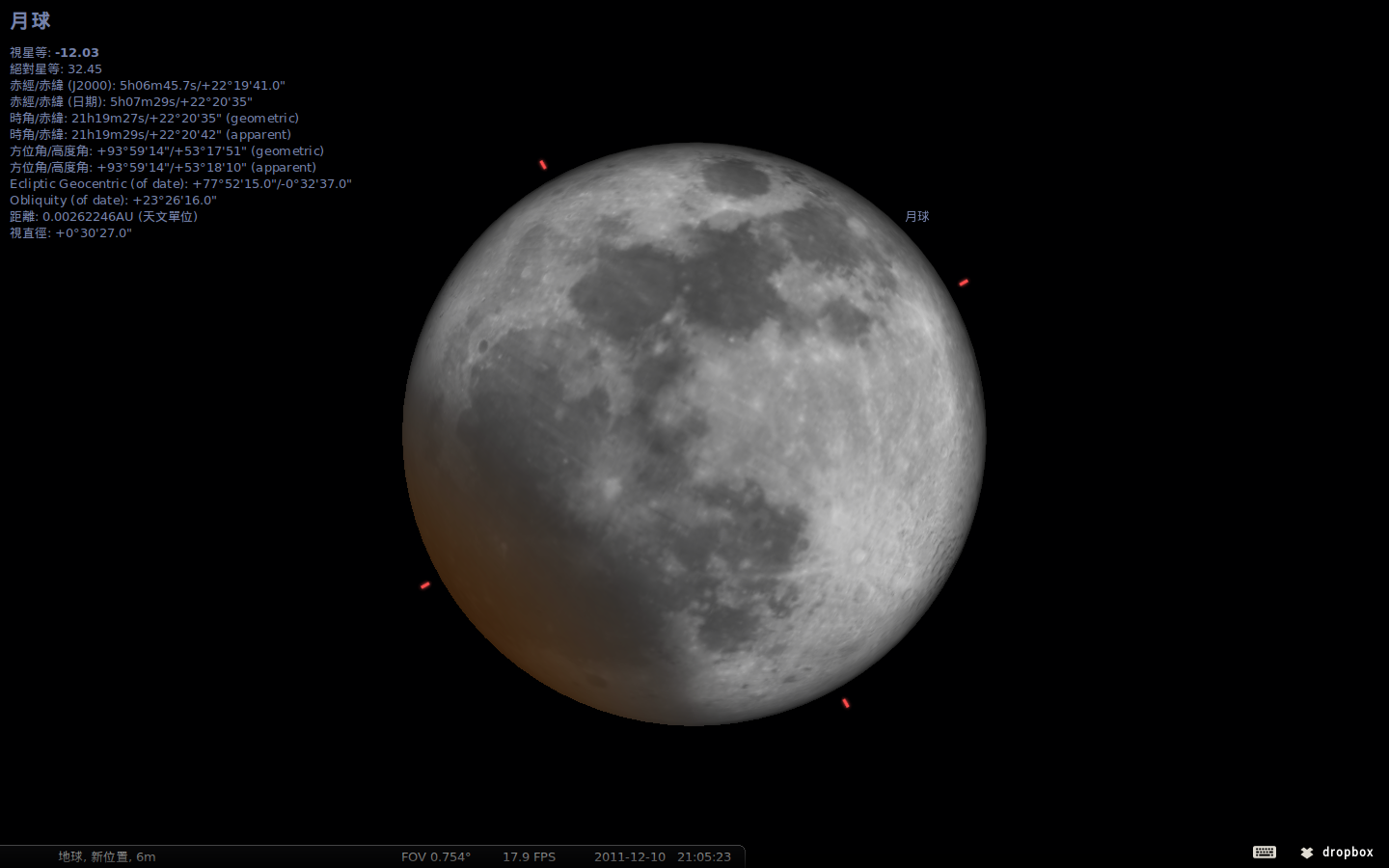This screenshot has height=868, width=1389.
Task: Click the 時角/赤緯 geometric line
Action: pyautogui.click(x=154, y=119)
